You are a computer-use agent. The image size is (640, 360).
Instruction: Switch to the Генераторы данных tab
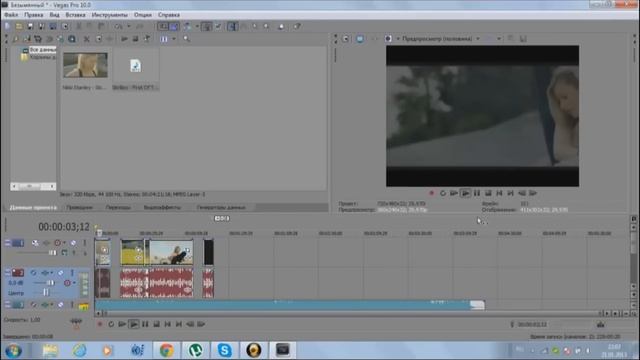pyautogui.click(x=221, y=207)
